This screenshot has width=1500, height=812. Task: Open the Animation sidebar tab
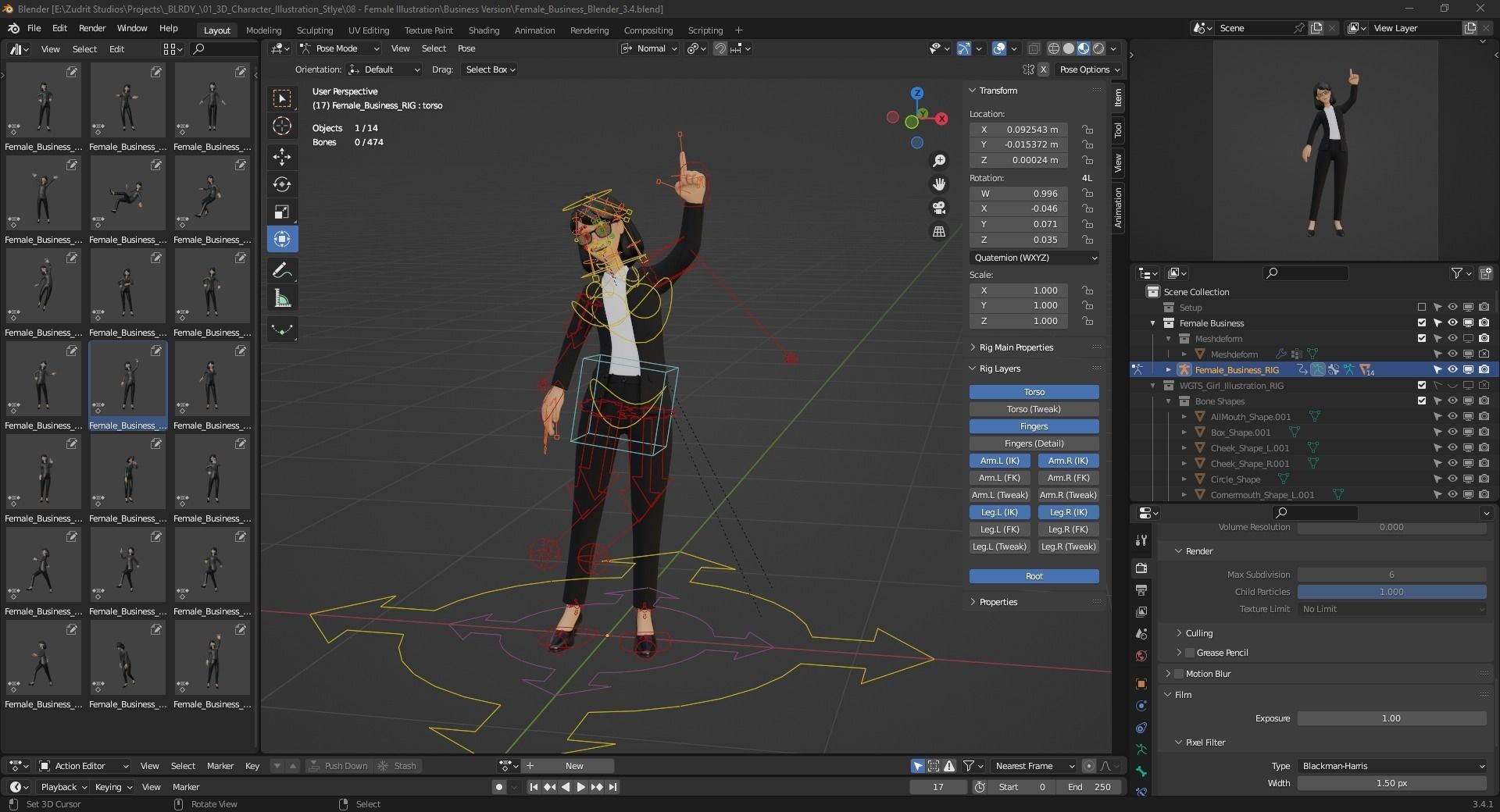click(1118, 208)
